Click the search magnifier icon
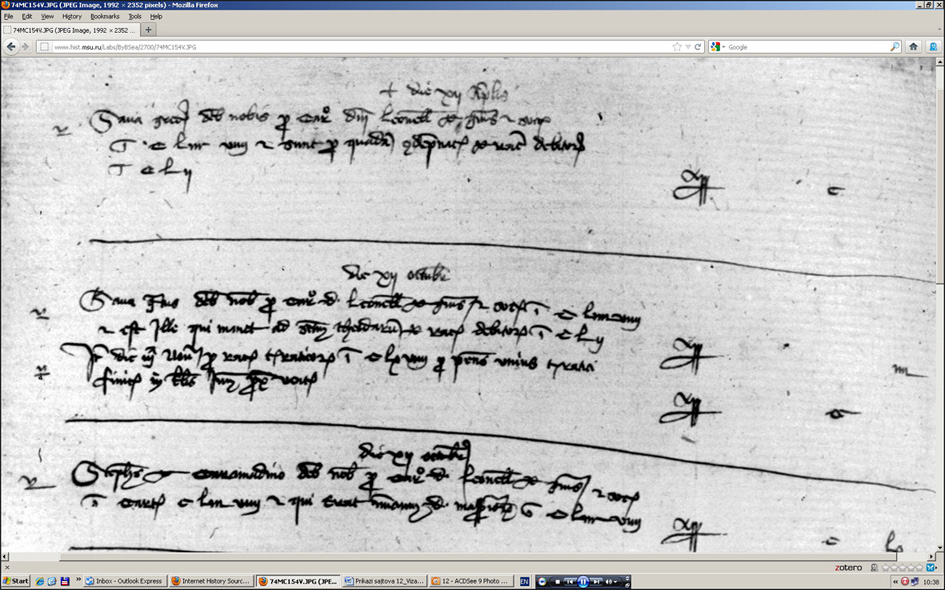This screenshot has height=590, width=945. (x=895, y=47)
